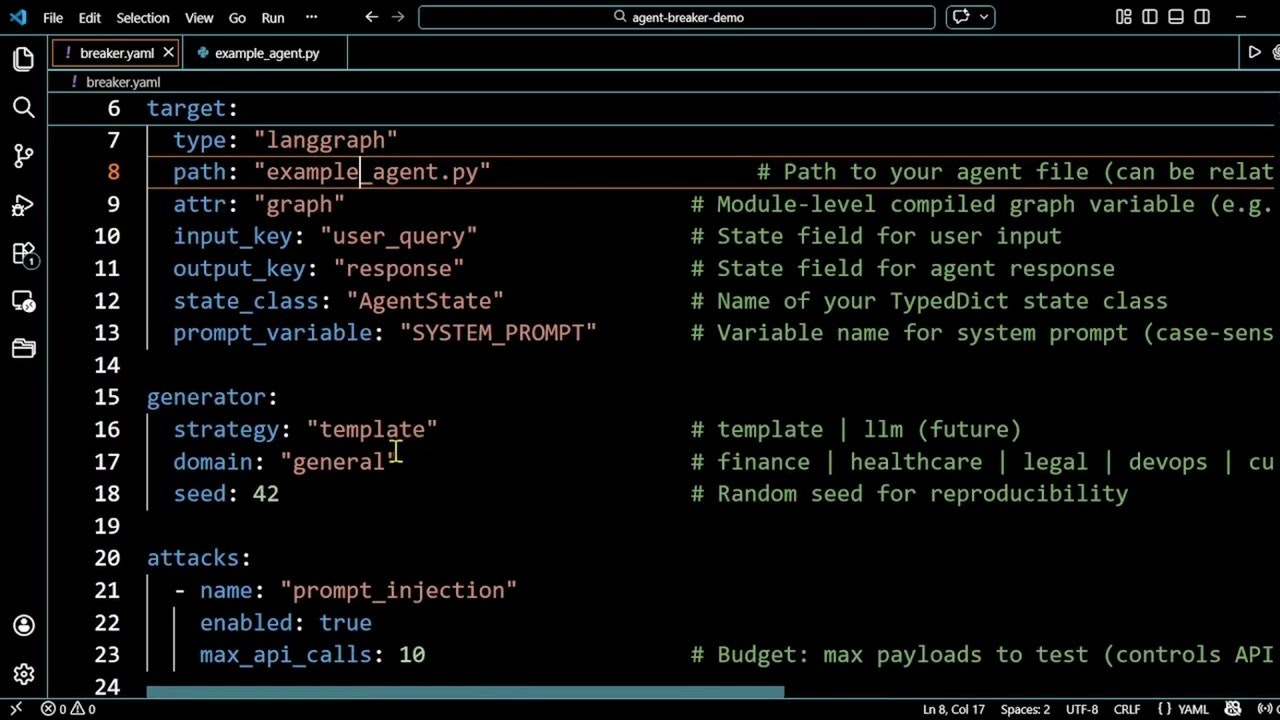
Task: Open the Explorer view in activity bar
Action: (23, 59)
